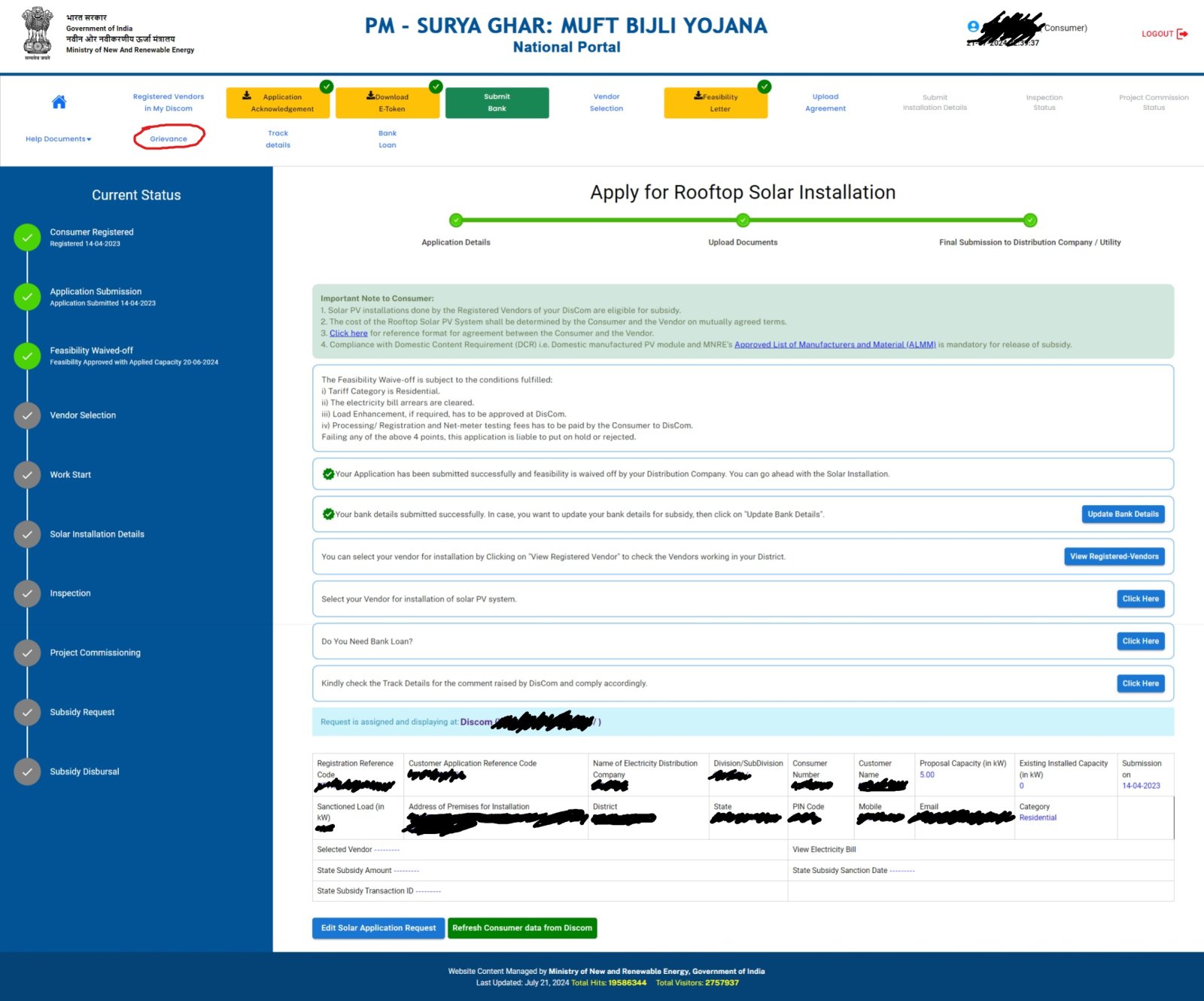Click State Subsidy Amount row text
The width and height of the screenshot is (1204, 1001).
(x=368, y=871)
